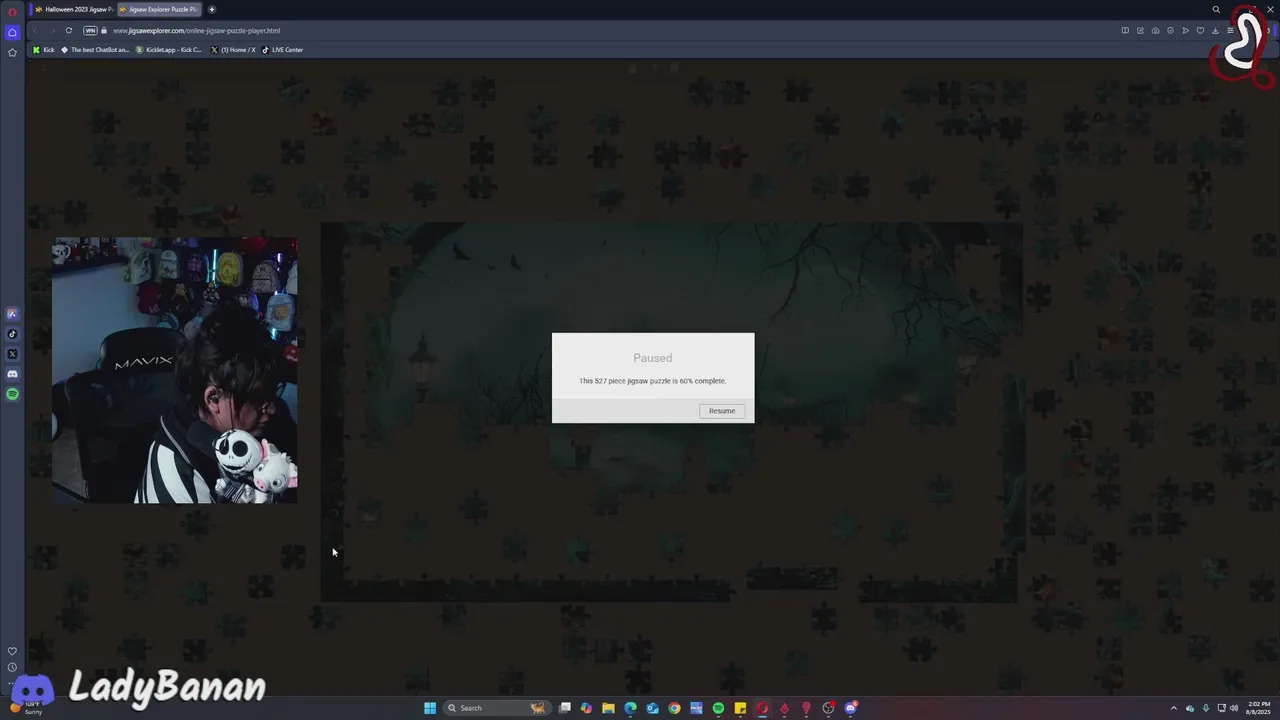Screen dimensions: 1280x720
Task: Open the Home / X bookmark
Action: click(234, 50)
